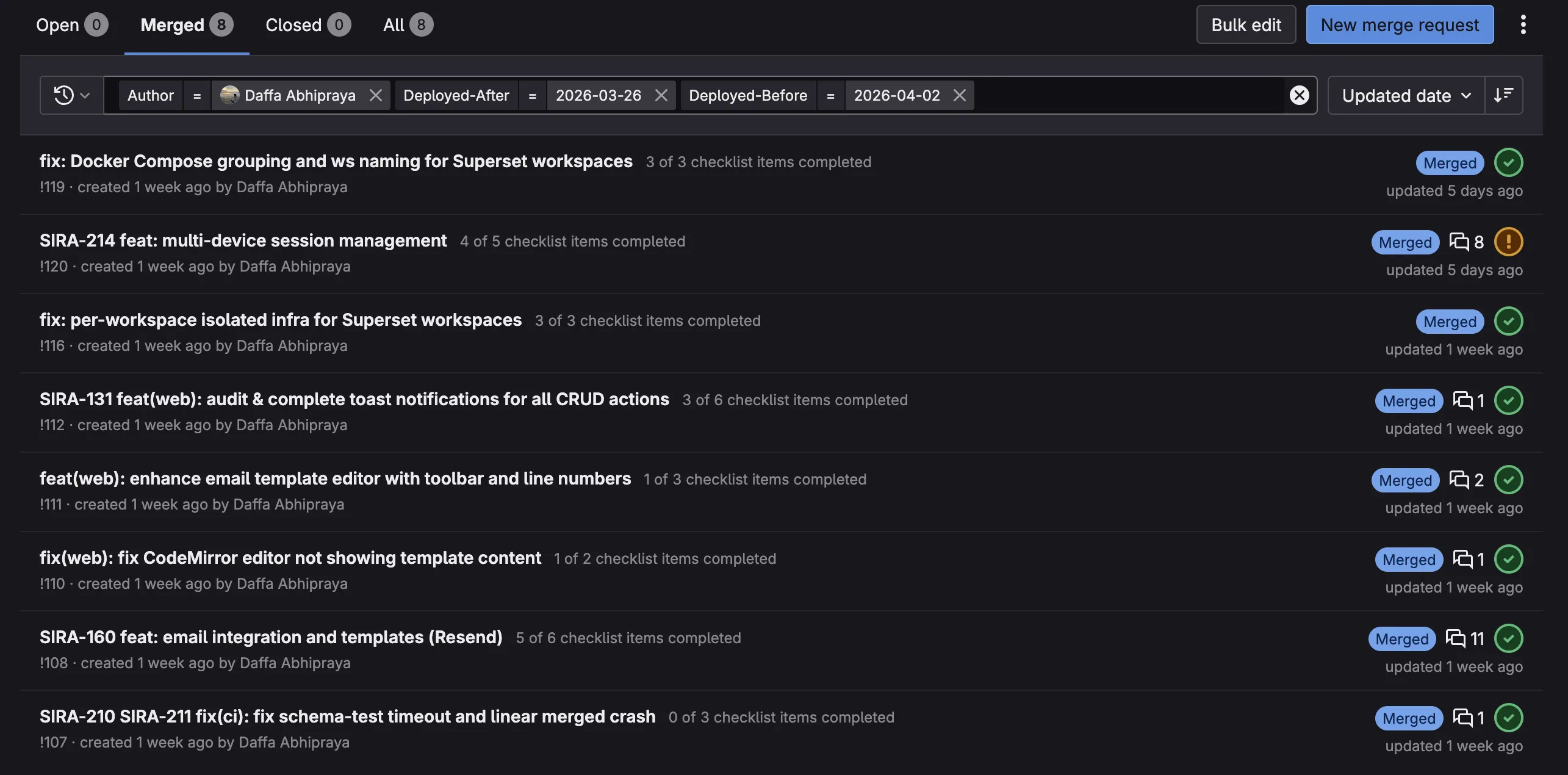The height and width of the screenshot is (775, 1568).
Task: Click pipeline passed icon for merge request !119
Action: (1508, 162)
